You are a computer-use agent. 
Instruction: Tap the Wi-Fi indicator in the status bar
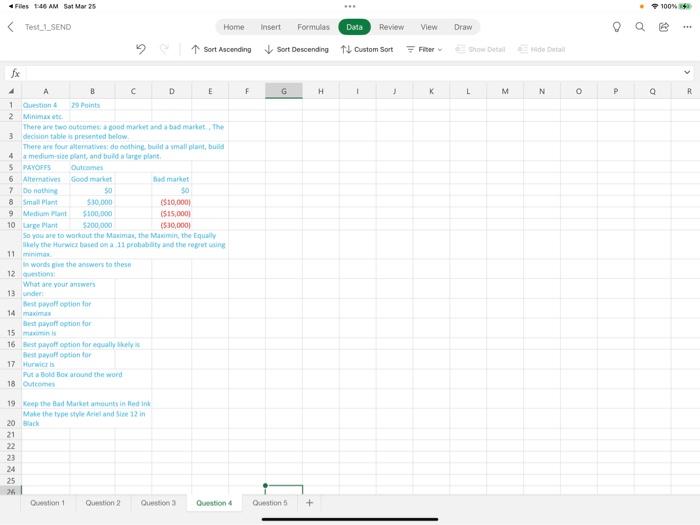point(655,6)
